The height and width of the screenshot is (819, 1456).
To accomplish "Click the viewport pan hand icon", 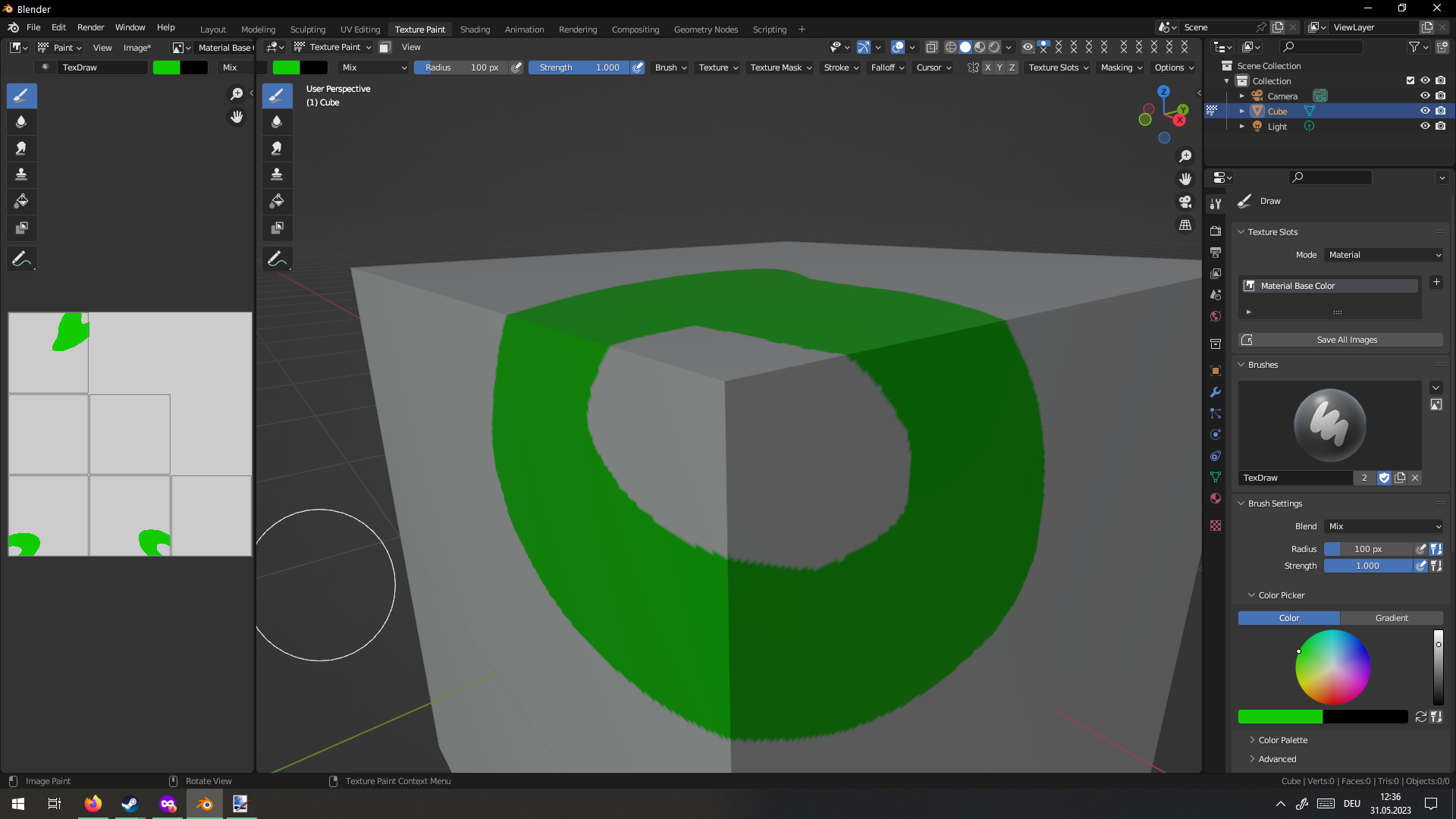I will 1185,179.
